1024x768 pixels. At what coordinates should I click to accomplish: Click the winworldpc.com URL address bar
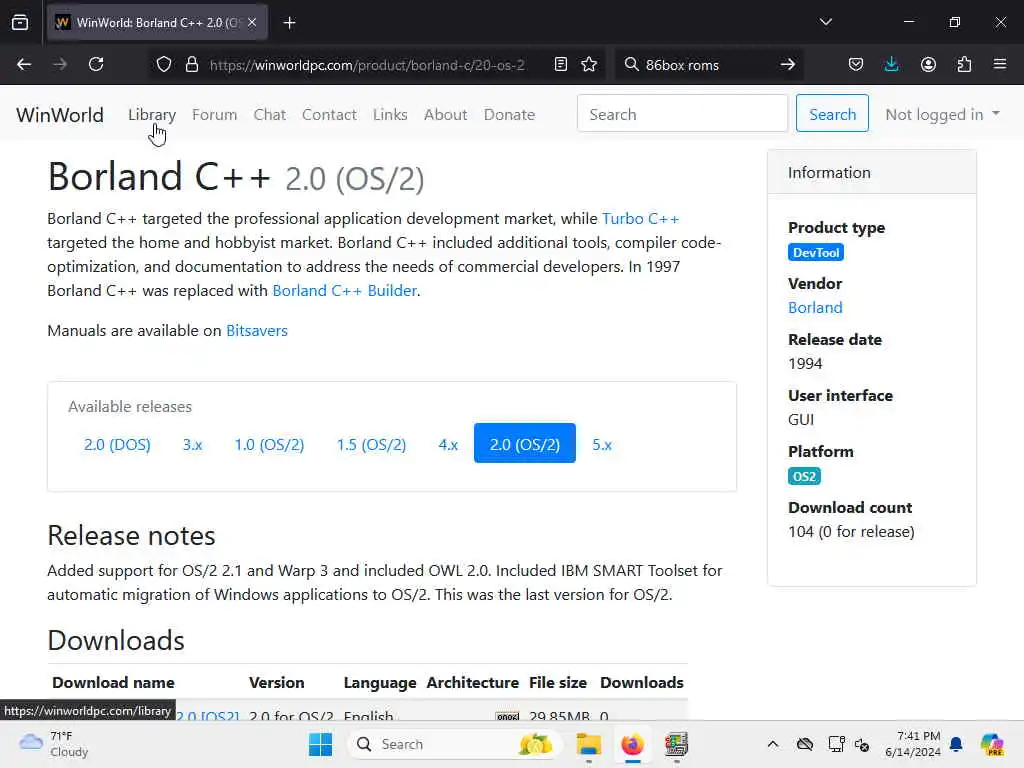coord(367,65)
